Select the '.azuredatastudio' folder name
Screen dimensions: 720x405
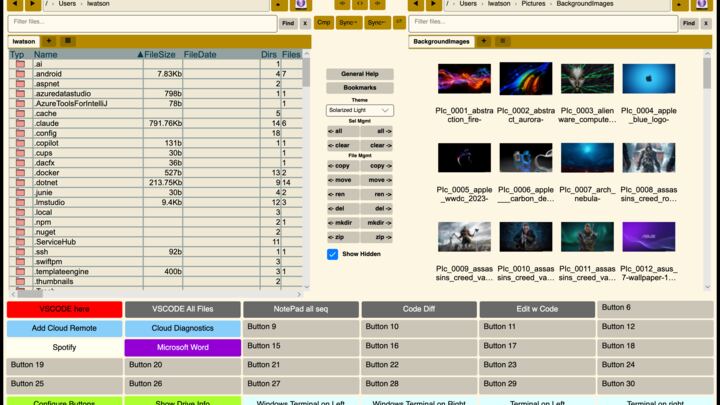tap(63, 94)
